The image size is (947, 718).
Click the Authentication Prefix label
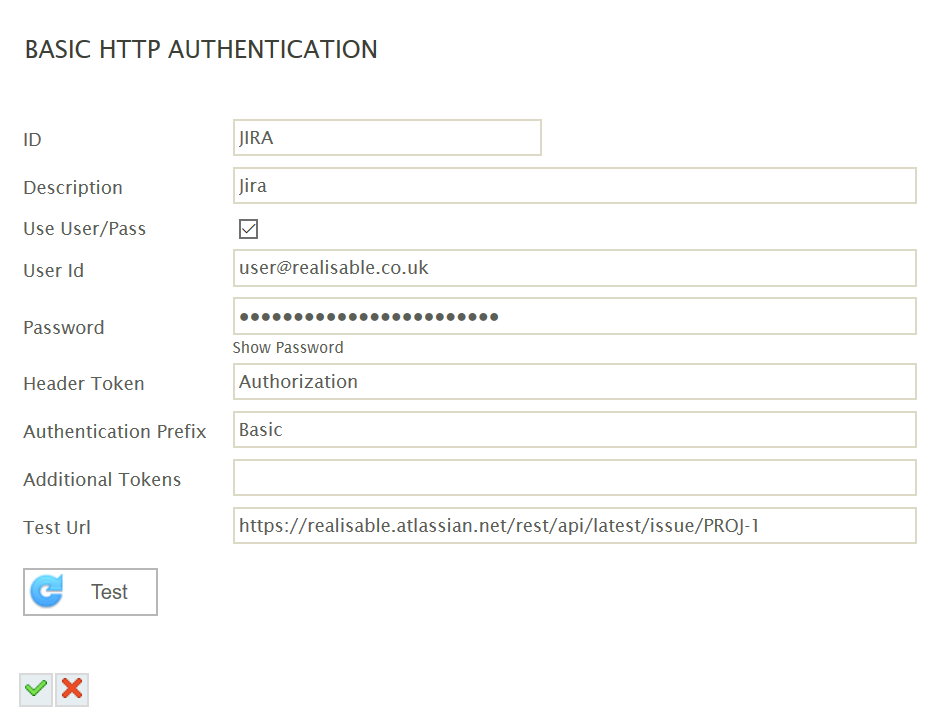pyautogui.click(x=115, y=432)
